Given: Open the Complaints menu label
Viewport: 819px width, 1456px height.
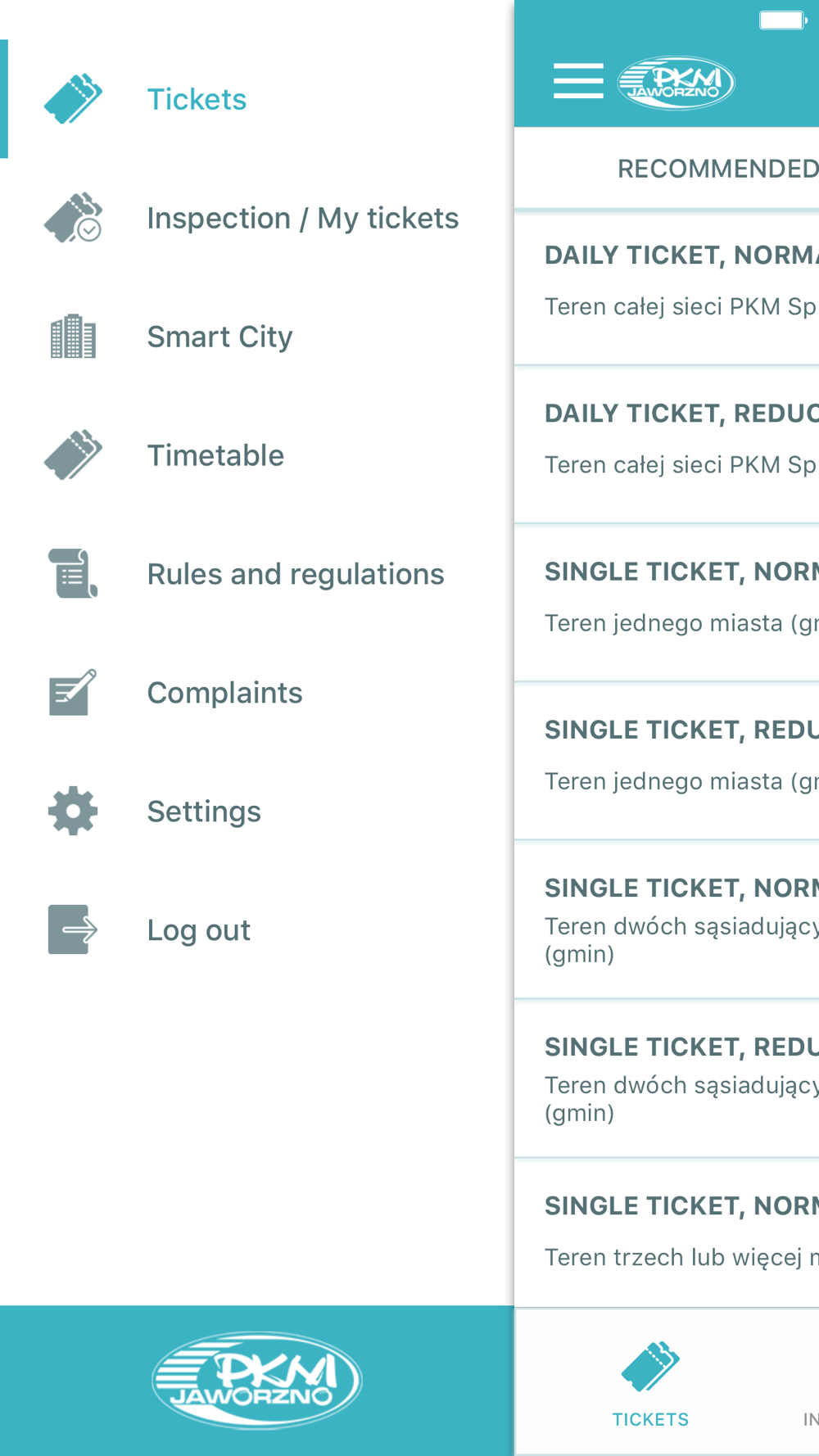Looking at the screenshot, I should click(x=224, y=694).
